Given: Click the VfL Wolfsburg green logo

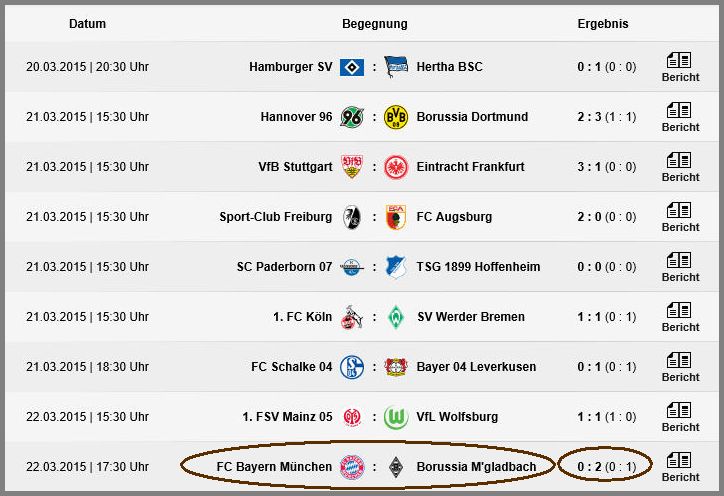Looking at the screenshot, I should tap(396, 417).
